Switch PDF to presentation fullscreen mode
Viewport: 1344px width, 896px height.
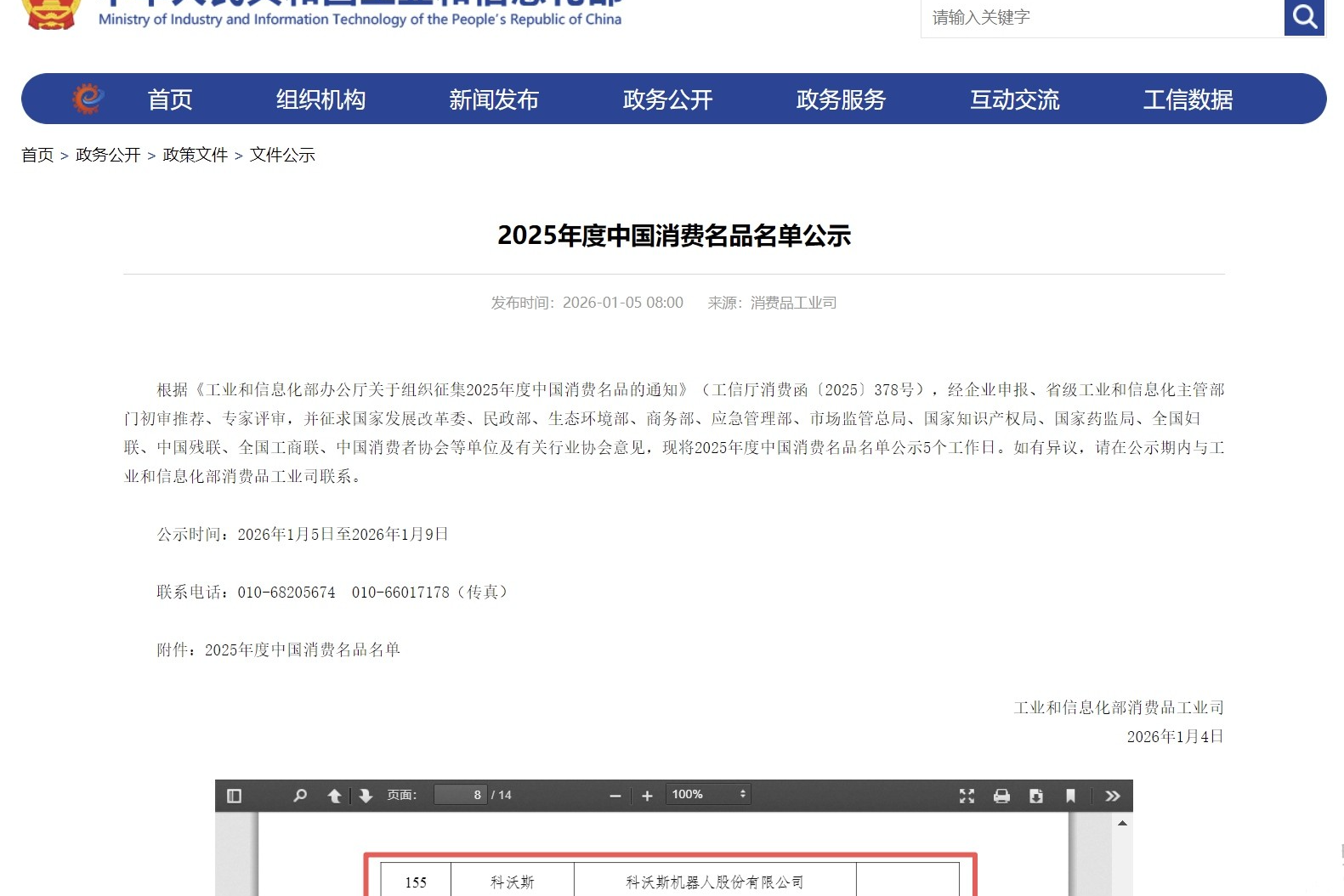pos(967,796)
